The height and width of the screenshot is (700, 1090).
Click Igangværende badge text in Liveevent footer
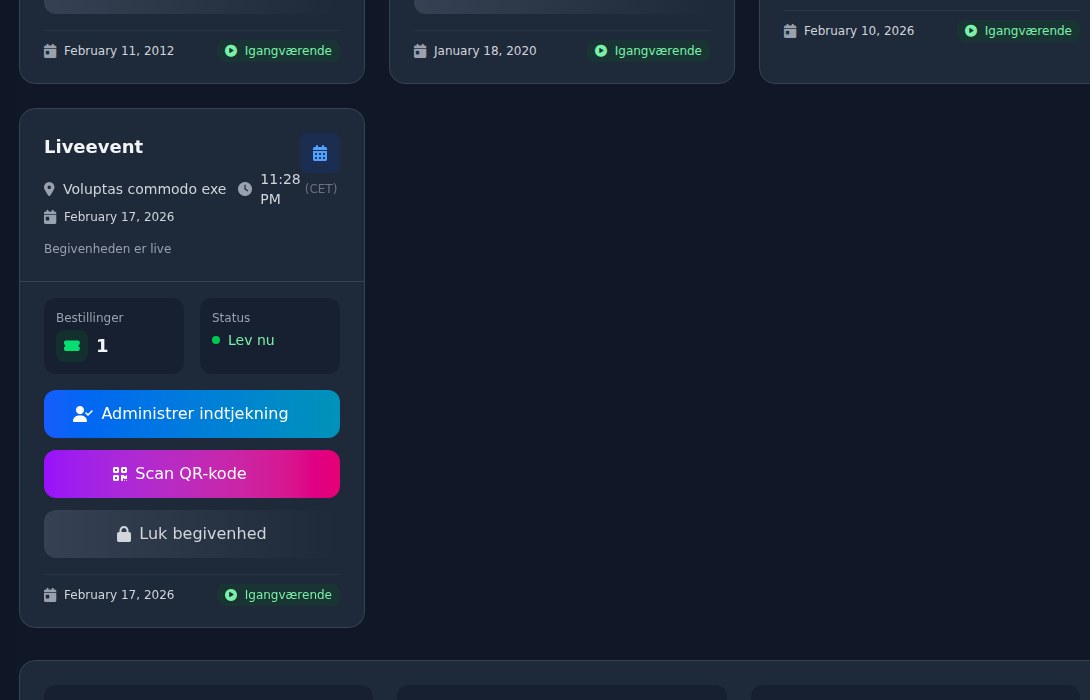click(288, 595)
